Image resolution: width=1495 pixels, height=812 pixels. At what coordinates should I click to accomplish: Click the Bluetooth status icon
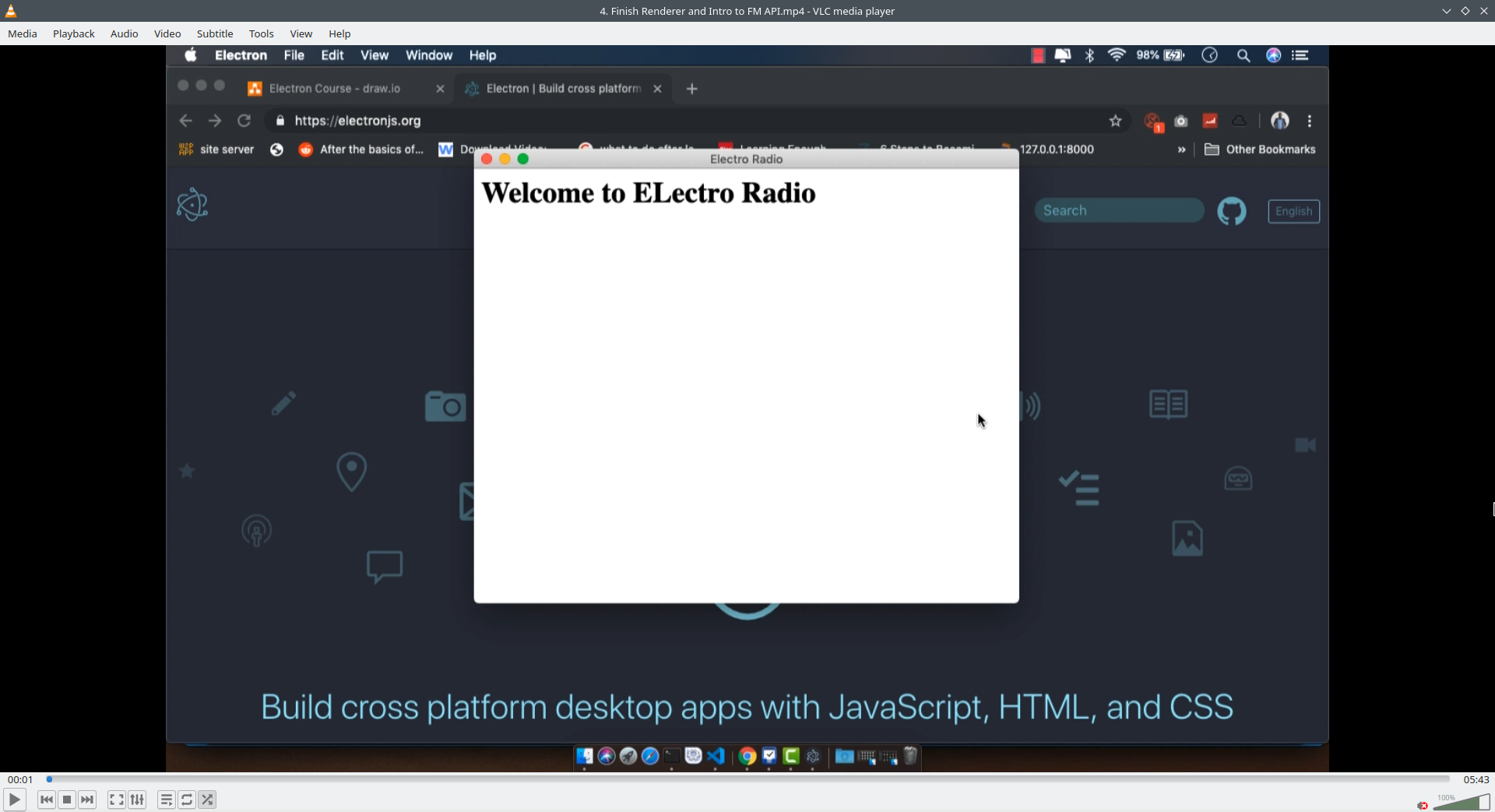tap(1090, 55)
